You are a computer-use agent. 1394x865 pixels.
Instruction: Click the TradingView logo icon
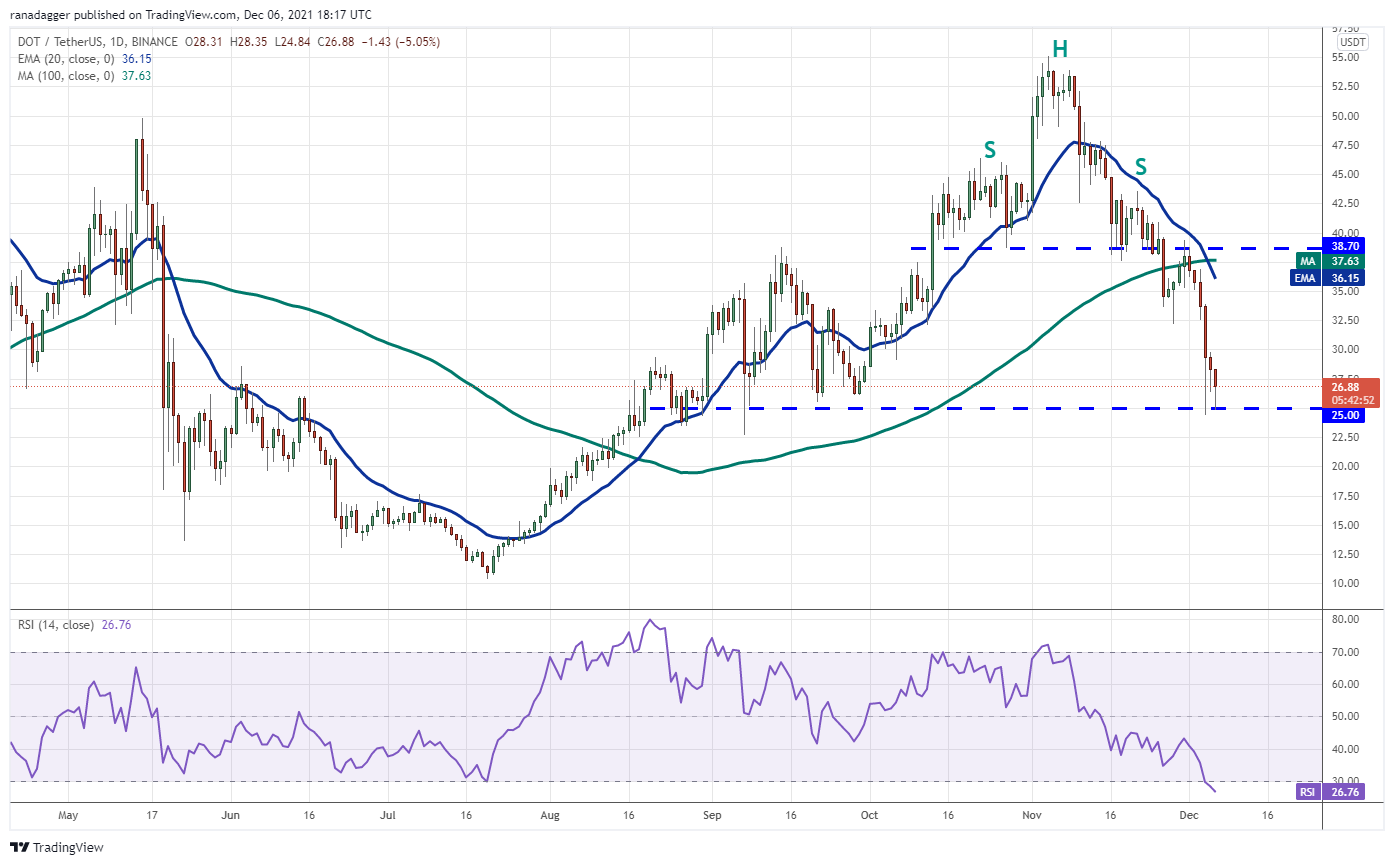[x=21, y=848]
